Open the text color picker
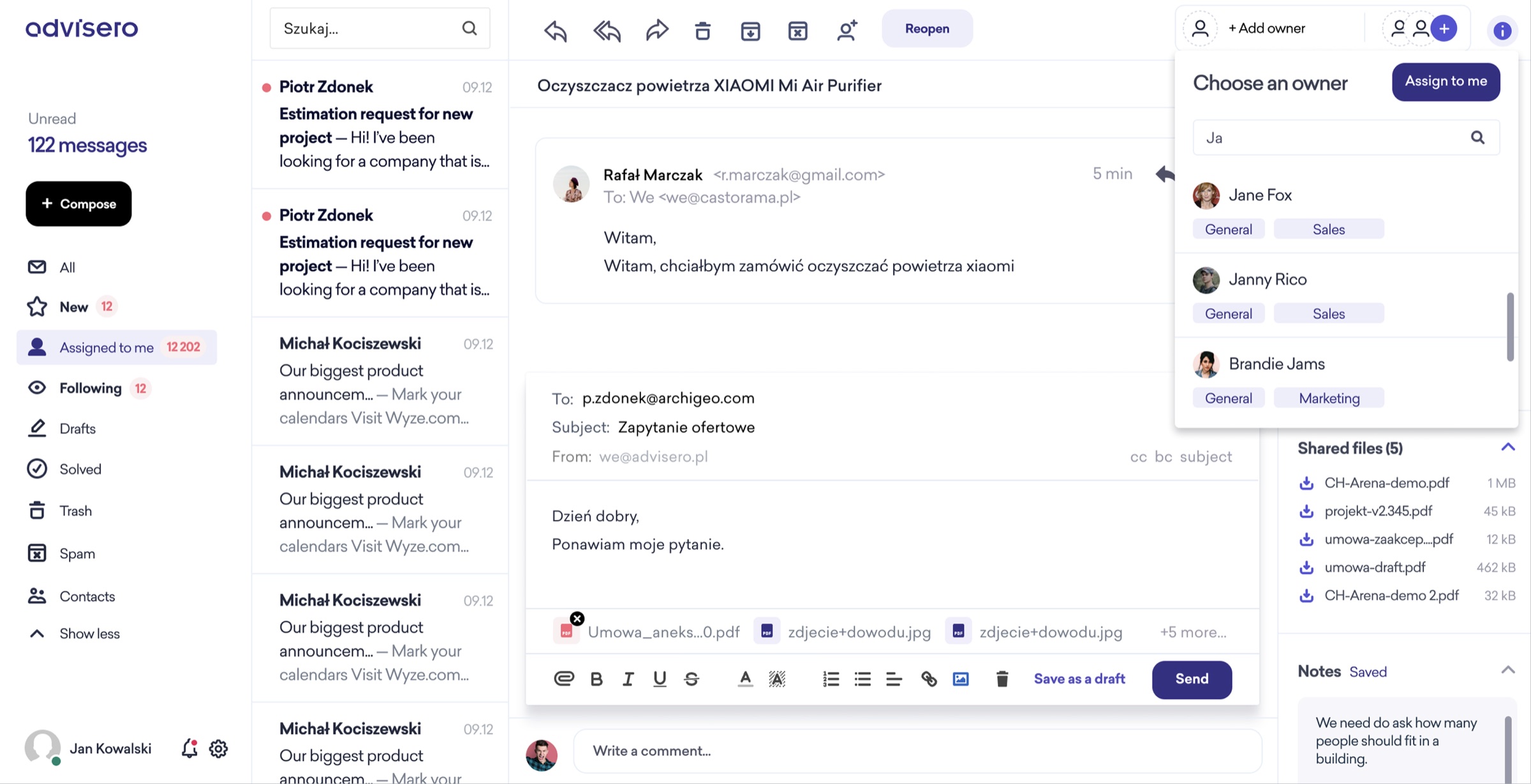This screenshot has height=784, width=1531. click(744, 679)
